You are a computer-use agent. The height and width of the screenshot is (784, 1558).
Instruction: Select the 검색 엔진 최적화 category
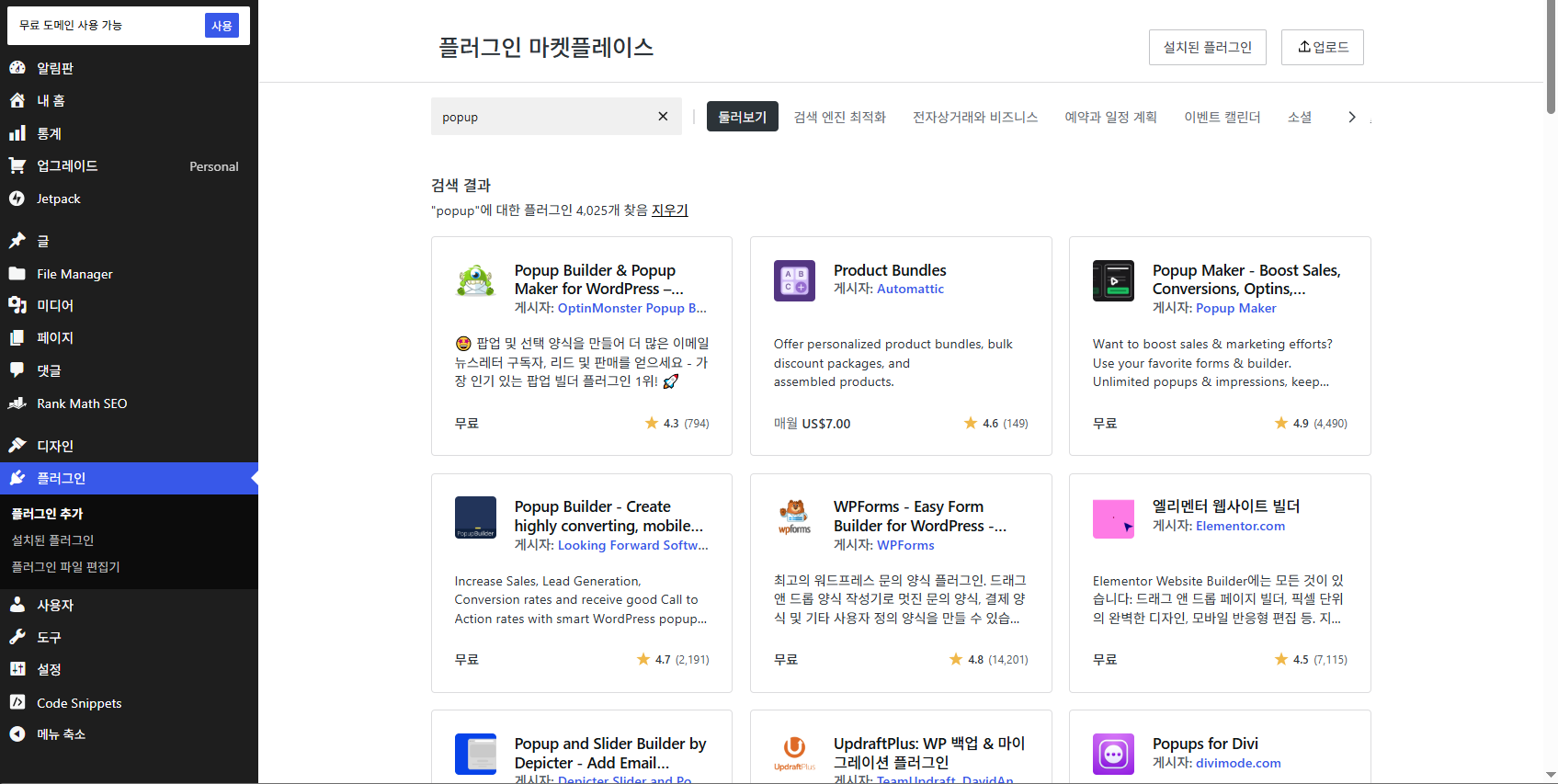pos(840,117)
